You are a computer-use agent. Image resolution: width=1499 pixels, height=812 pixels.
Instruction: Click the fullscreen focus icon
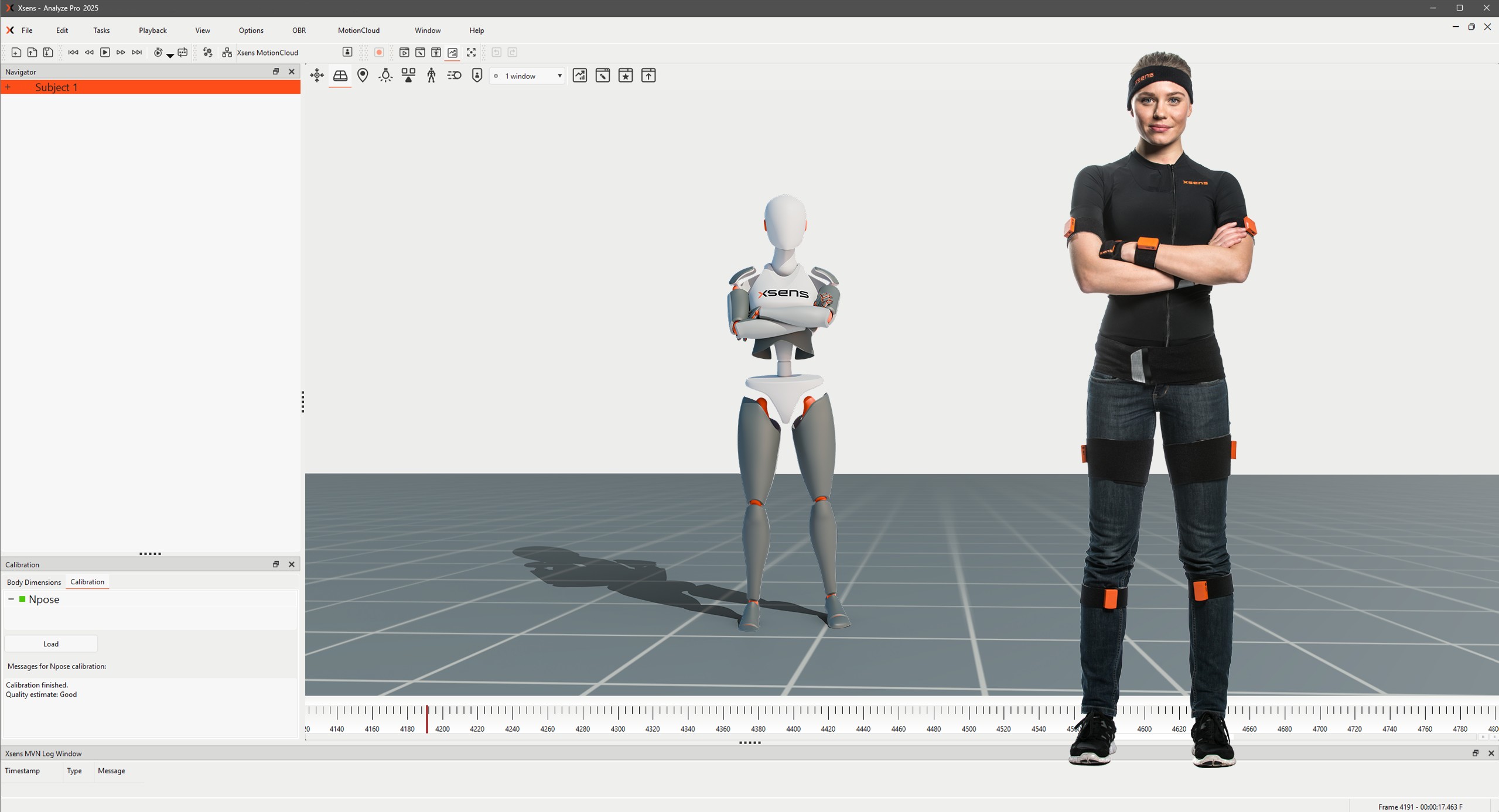(471, 52)
